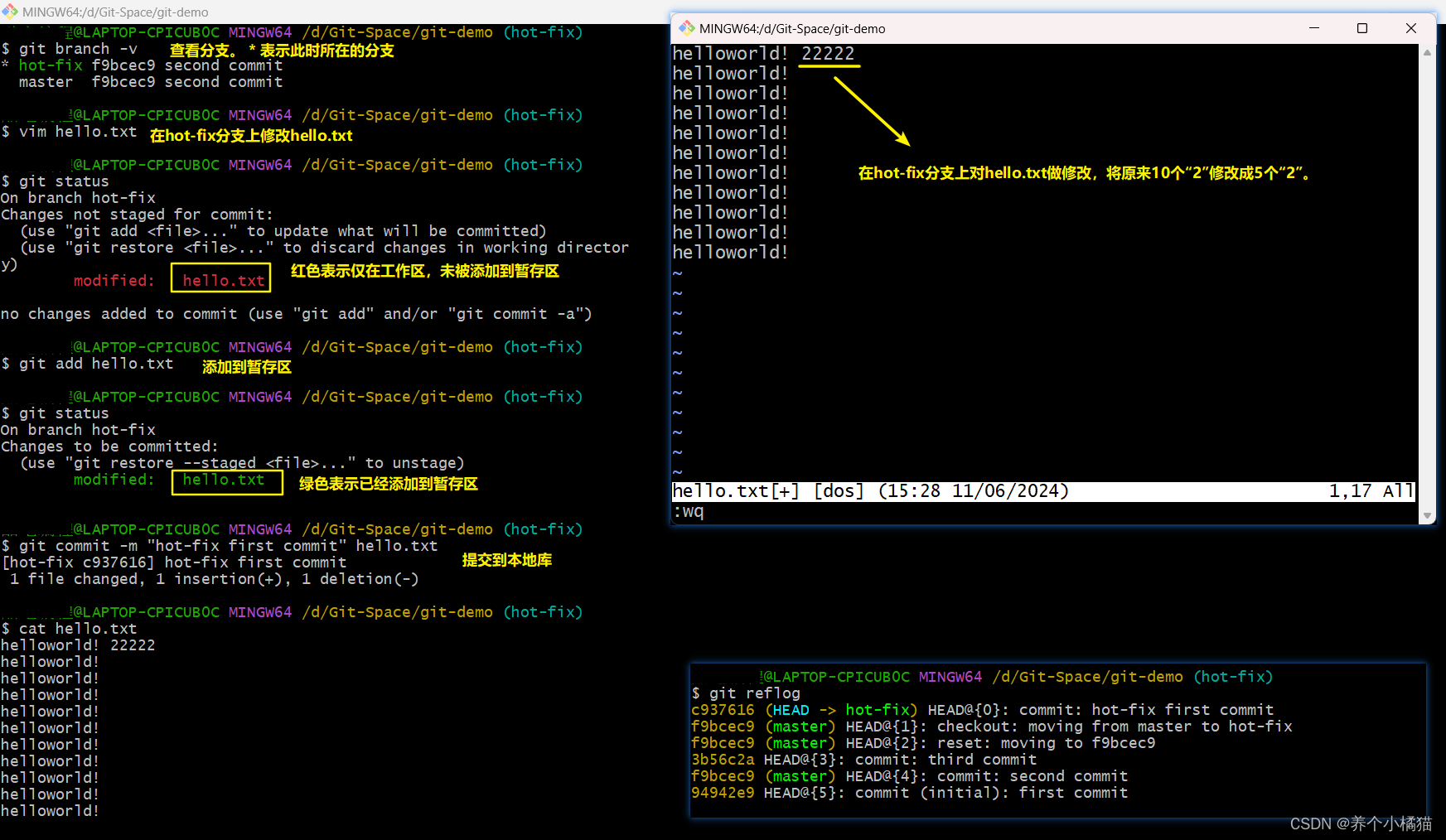1446x840 pixels.
Task: Click the Git Bash icon in vim window title bar
Action: (x=687, y=28)
